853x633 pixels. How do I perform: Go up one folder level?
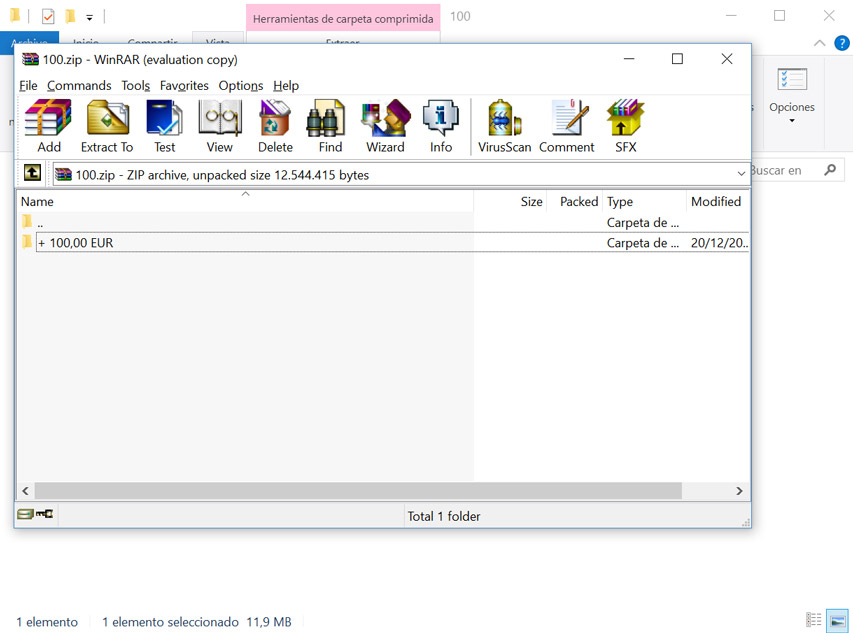pyautogui.click(x=32, y=174)
